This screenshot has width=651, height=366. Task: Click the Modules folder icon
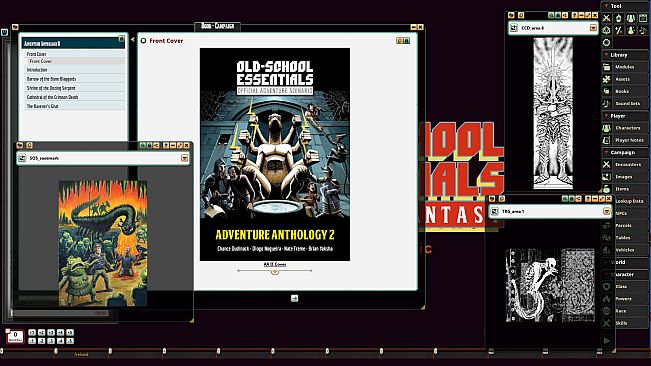pos(607,67)
